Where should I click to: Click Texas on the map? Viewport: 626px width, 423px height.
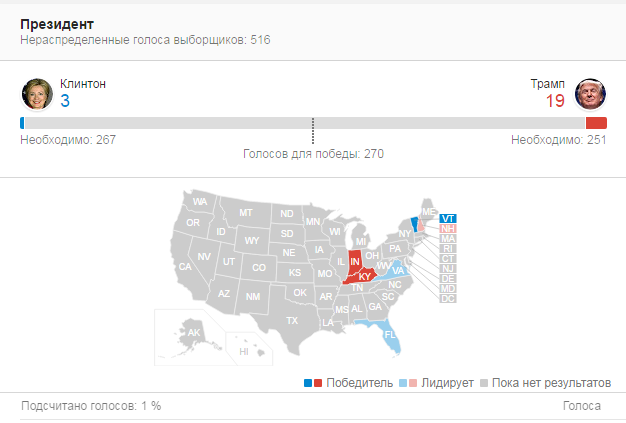pos(291,320)
